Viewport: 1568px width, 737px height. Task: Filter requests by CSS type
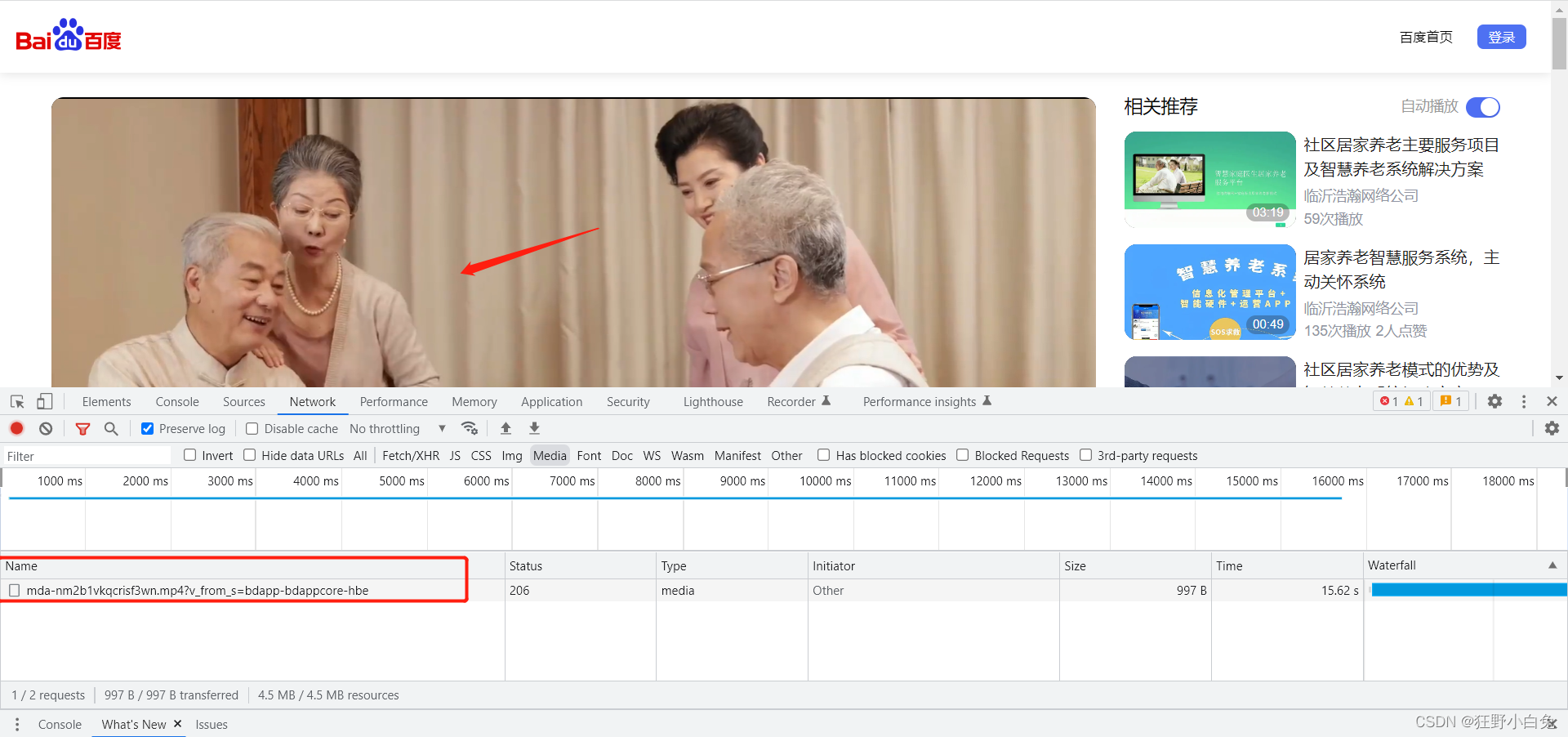tap(481, 455)
